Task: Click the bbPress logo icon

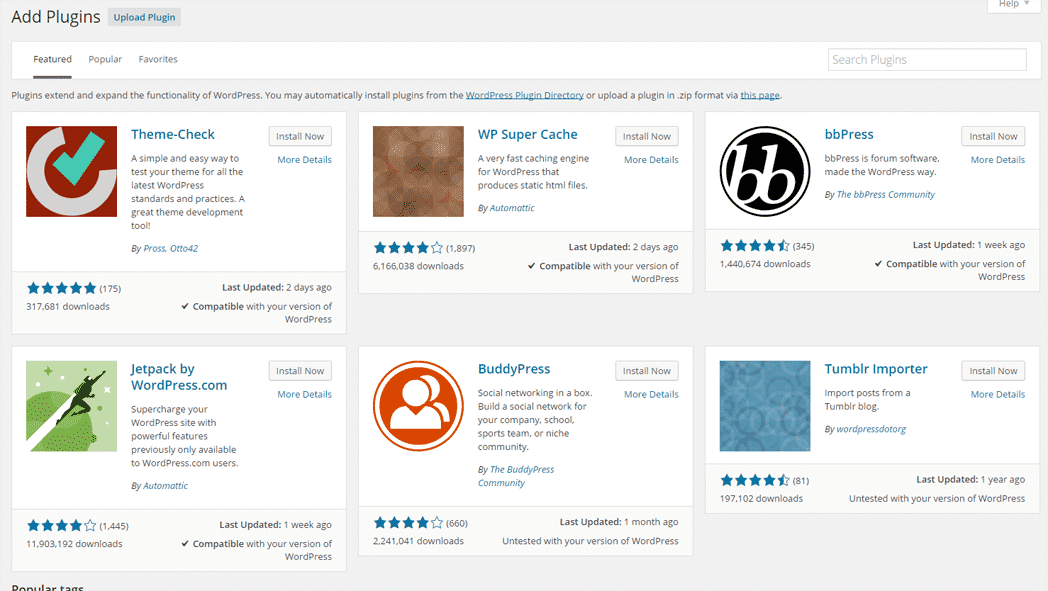Action: (x=765, y=171)
